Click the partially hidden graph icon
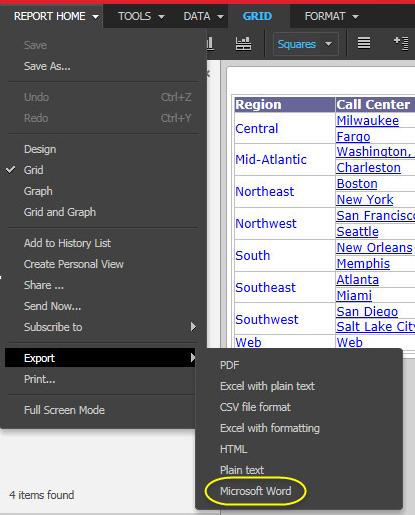The width and height of the screenshot is (415, 515). tap(210, 44)
